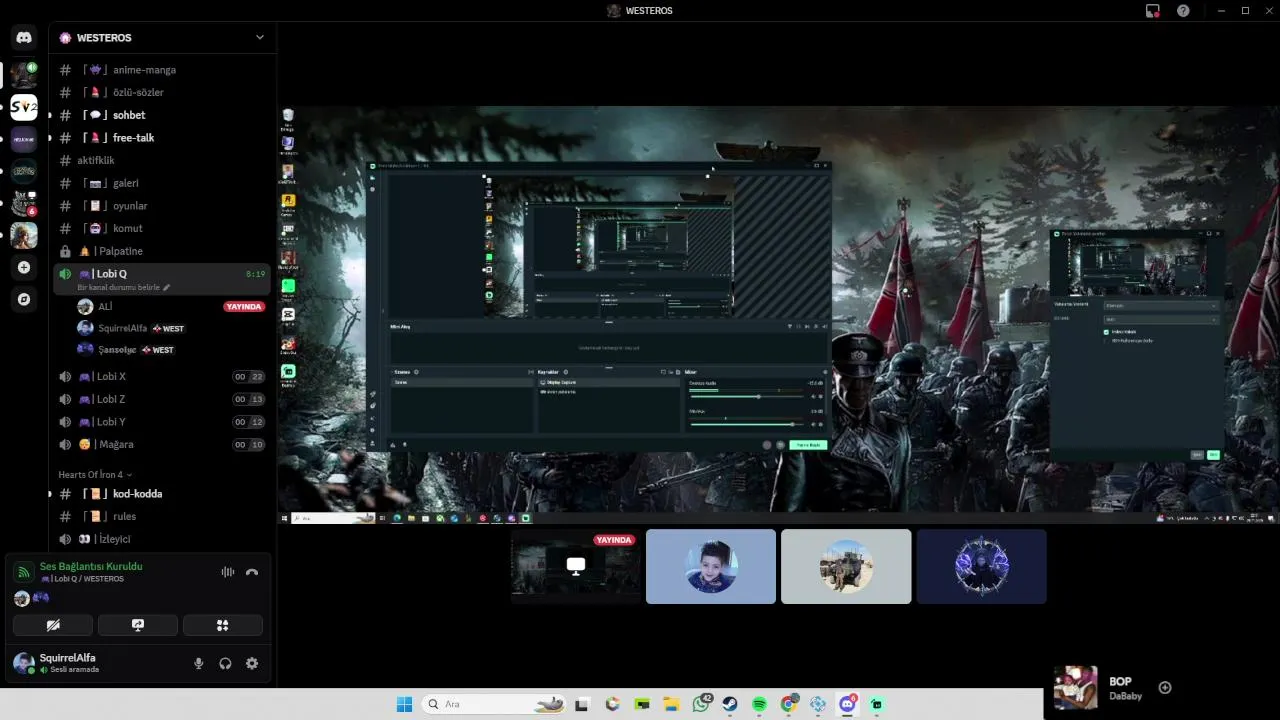1280x720 pixels.
Task: Open the explore servers compass icon
Action: [x=24, y=299]
